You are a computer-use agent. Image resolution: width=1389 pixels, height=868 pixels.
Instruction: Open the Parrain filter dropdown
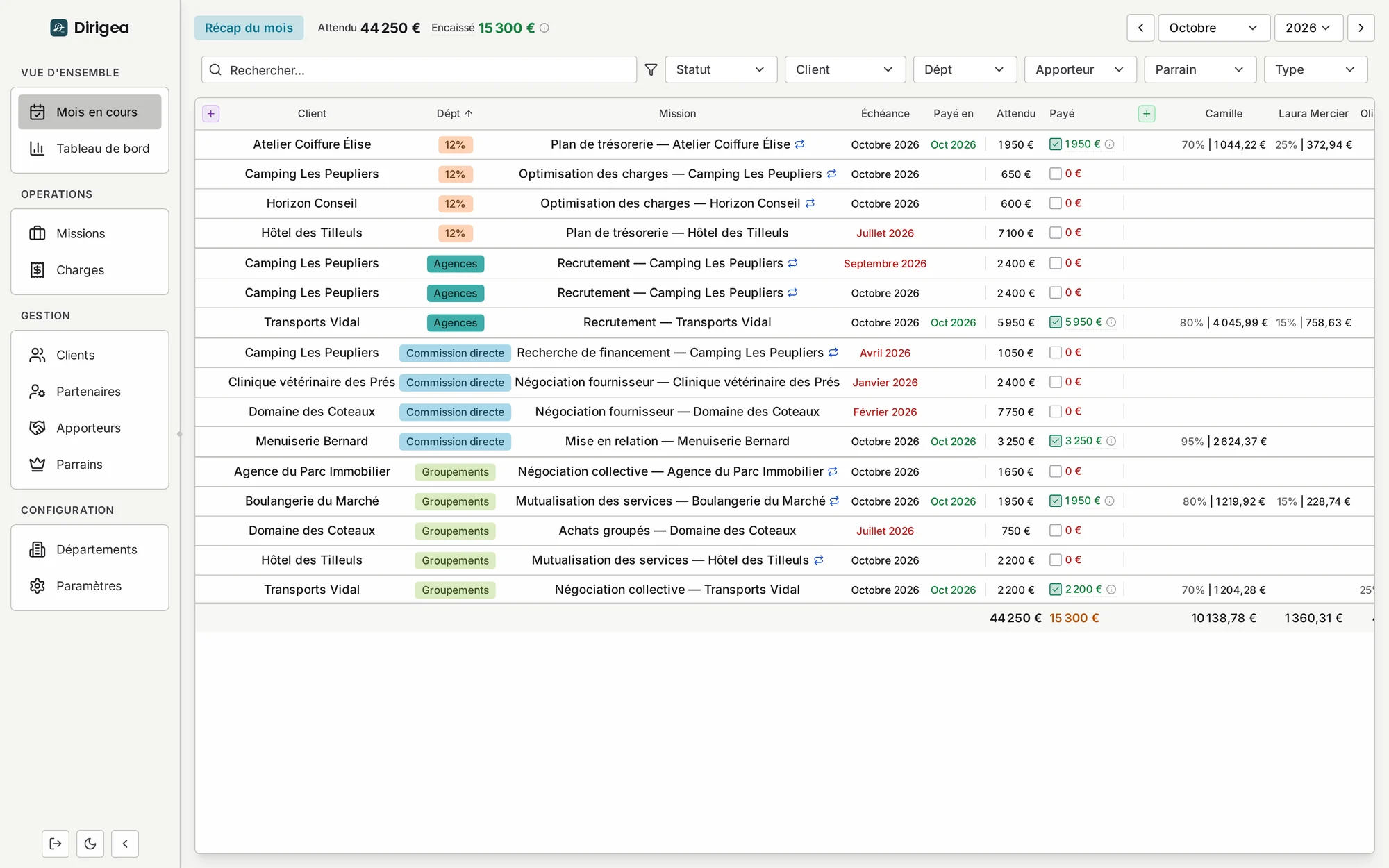[x=1200, y=69]
